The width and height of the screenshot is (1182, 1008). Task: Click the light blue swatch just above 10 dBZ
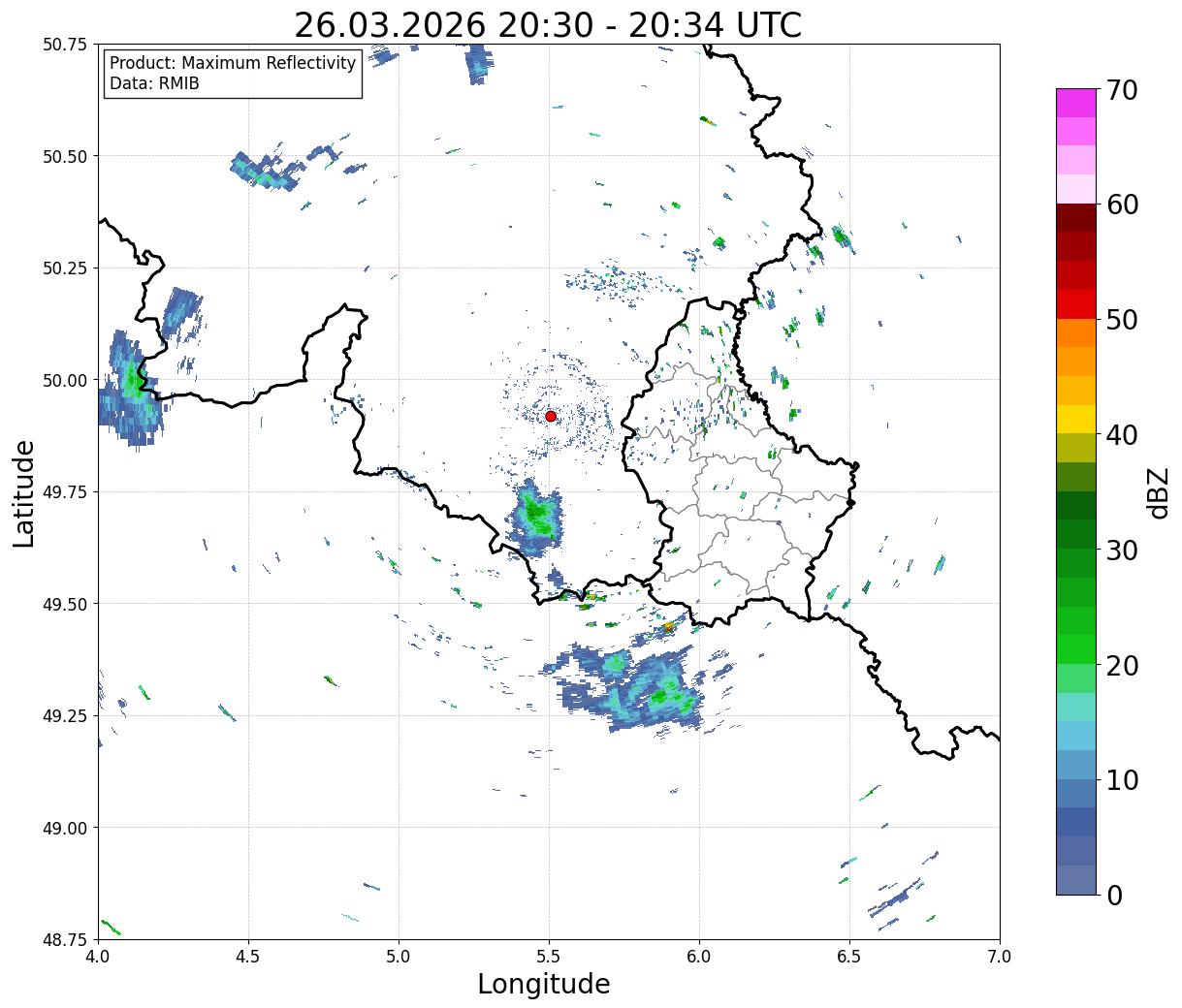[x=1076, y=764]
